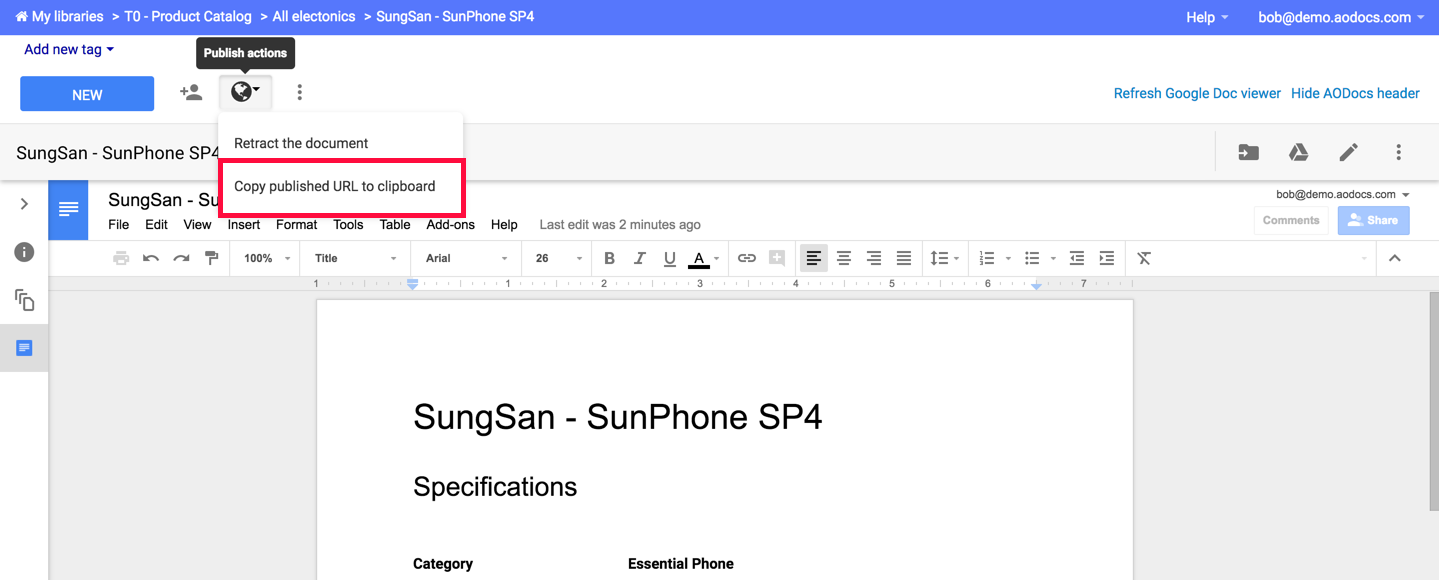
Task: Open the Edit menu
Action: (156, 225)
